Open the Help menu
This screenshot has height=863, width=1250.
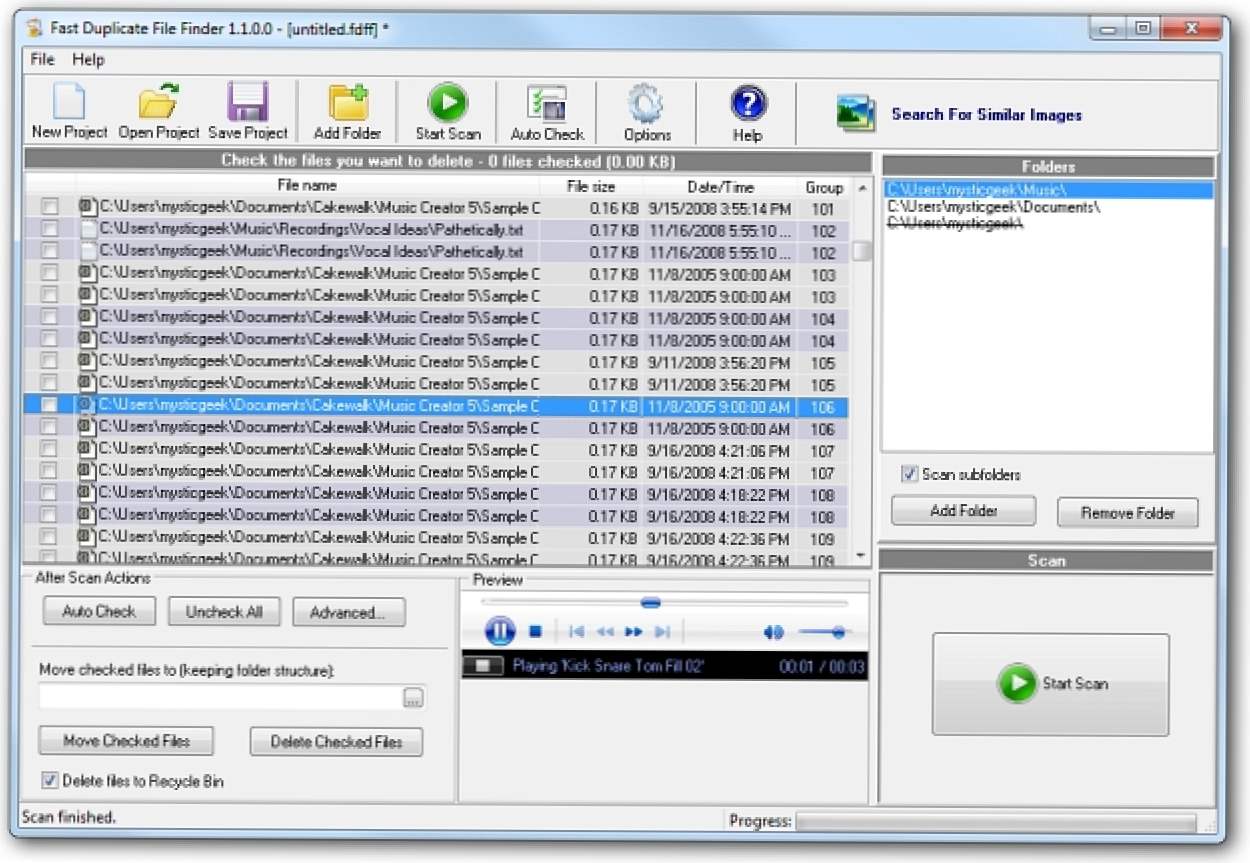pos(88,60)
